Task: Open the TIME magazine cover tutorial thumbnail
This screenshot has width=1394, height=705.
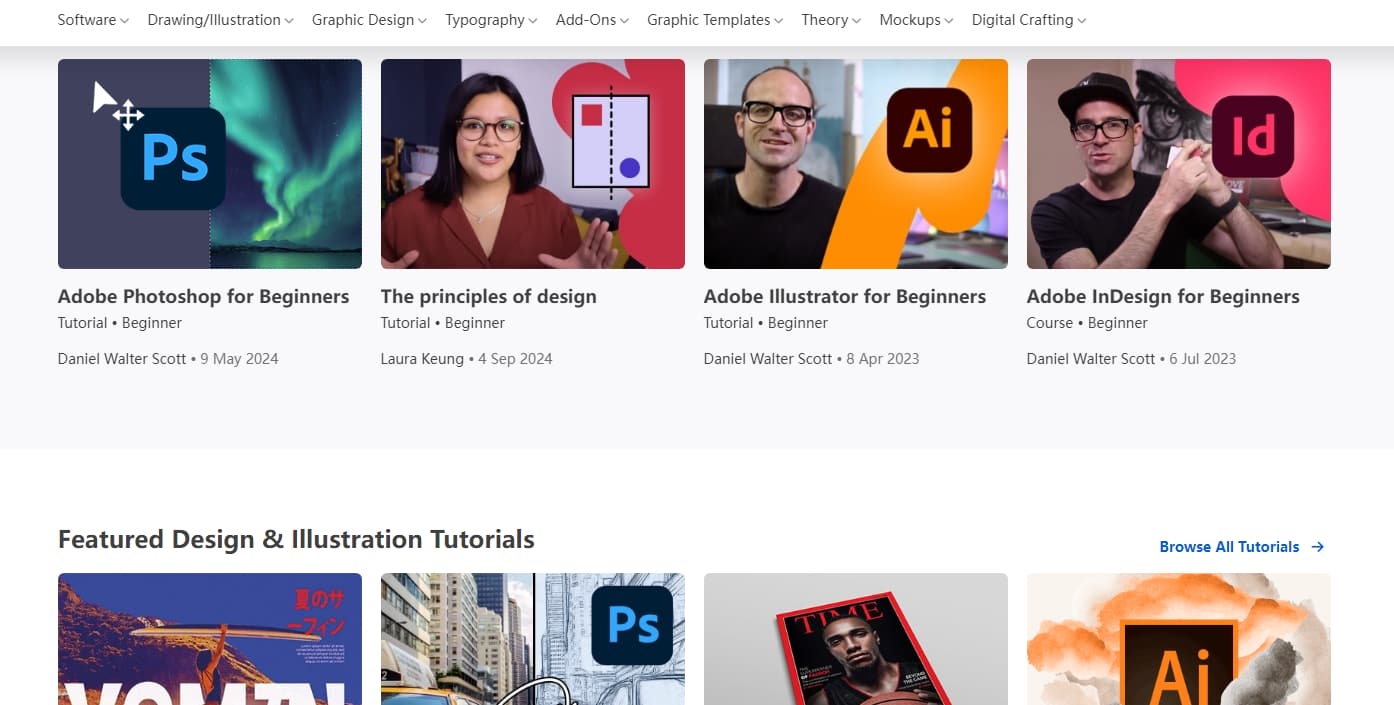Action: point(856,639)
